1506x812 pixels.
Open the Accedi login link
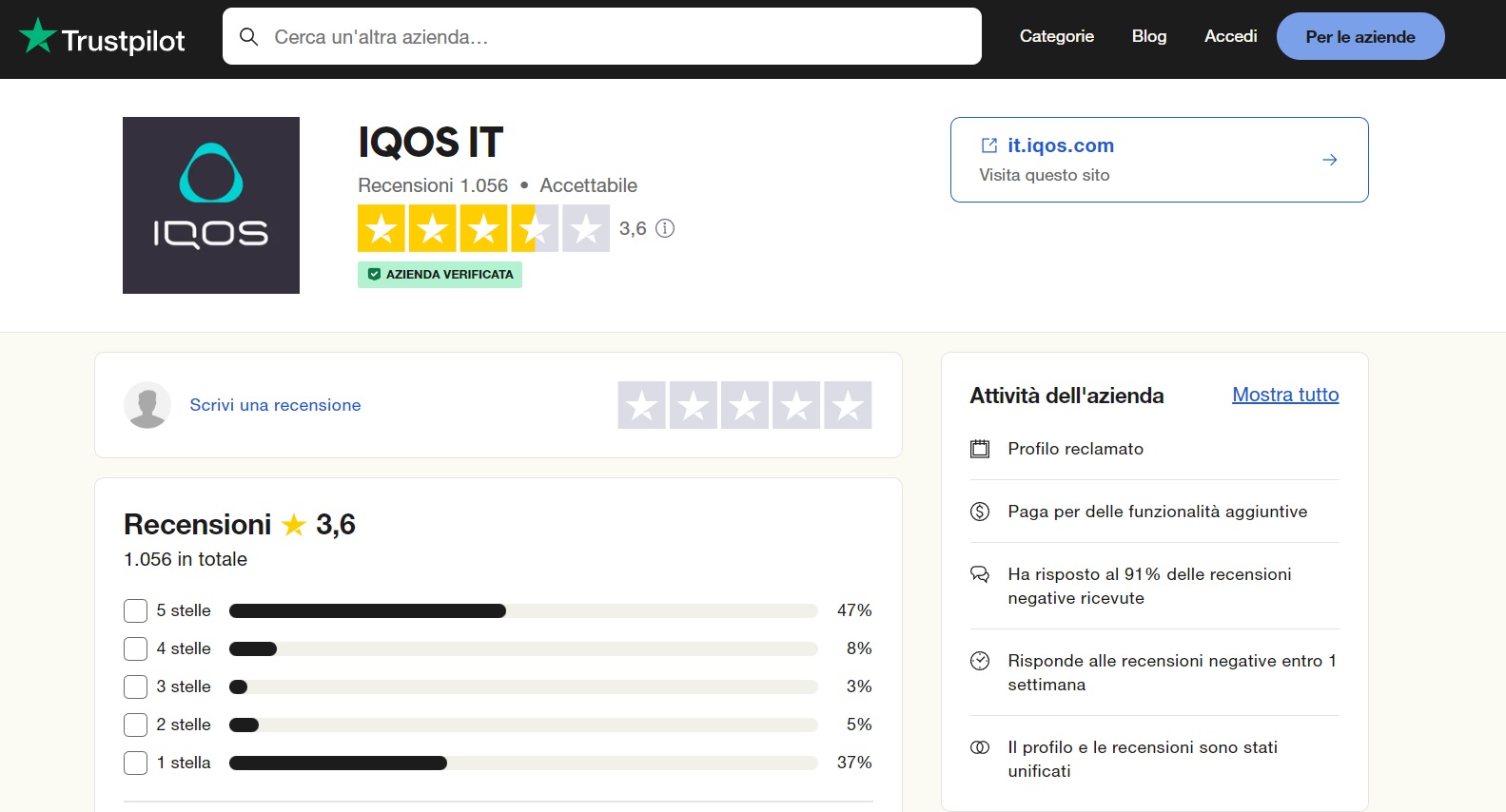click(x=1230, y=36)
